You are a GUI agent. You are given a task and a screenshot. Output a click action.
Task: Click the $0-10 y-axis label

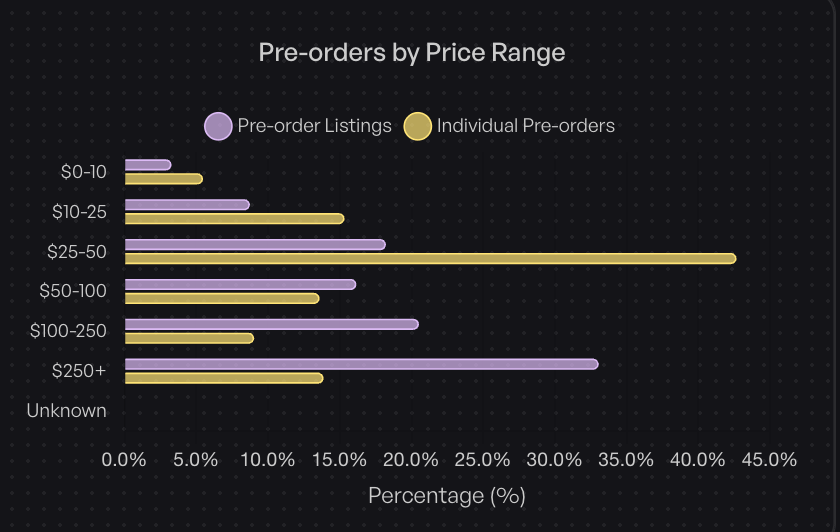click(x=83, y=172)
